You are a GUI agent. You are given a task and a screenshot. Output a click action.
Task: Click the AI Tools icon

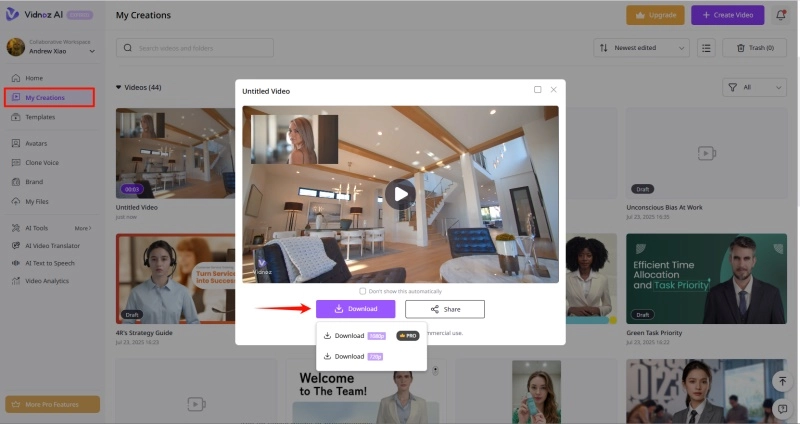point(16,228)
